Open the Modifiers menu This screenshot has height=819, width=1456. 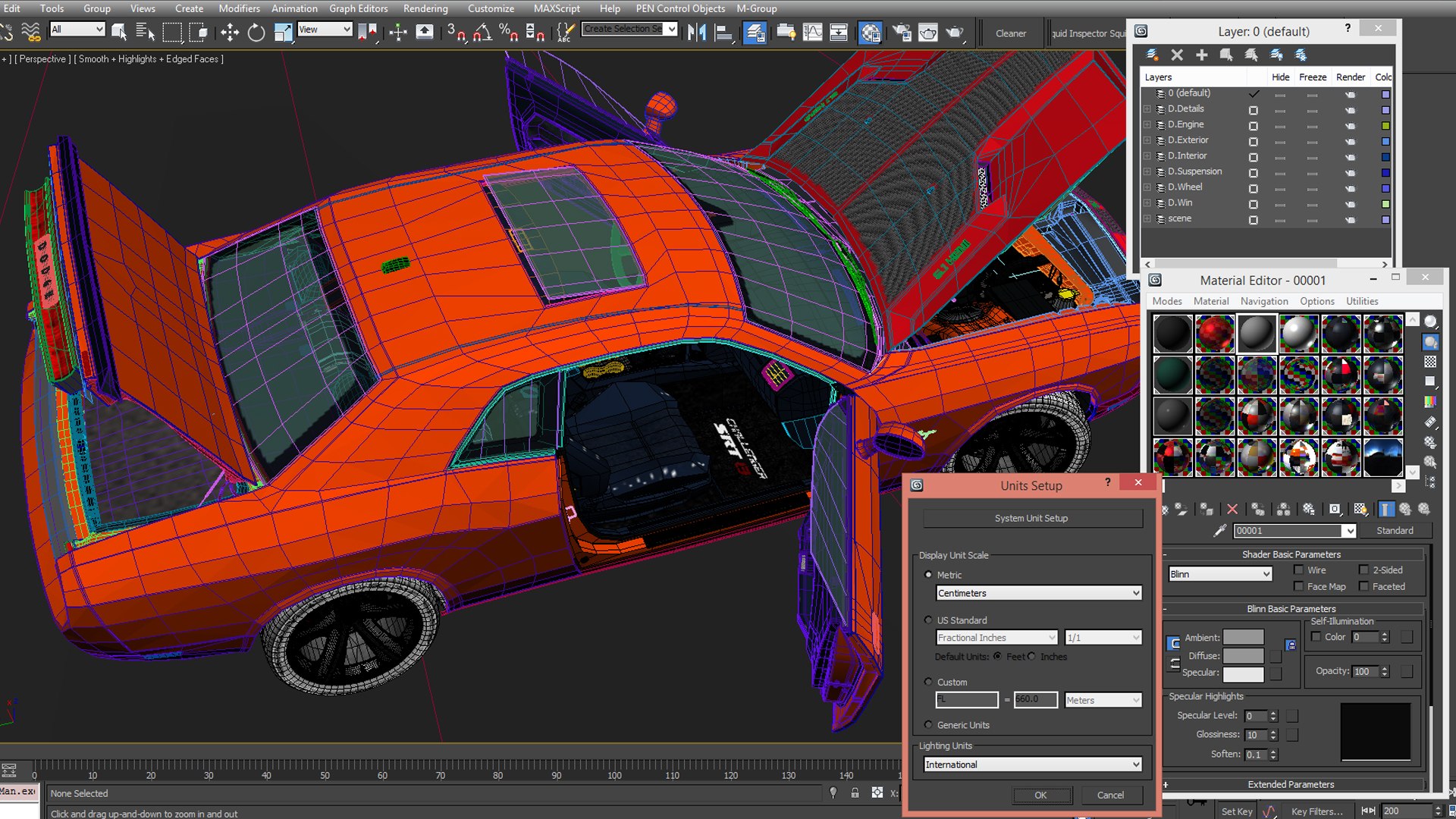[239, 8]
